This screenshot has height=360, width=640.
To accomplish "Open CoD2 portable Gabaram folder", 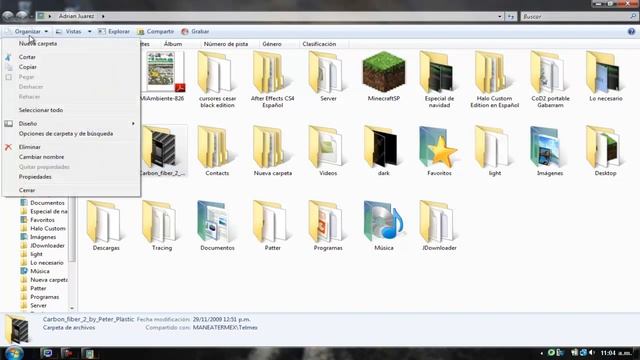I will click(x=550, y=72).
